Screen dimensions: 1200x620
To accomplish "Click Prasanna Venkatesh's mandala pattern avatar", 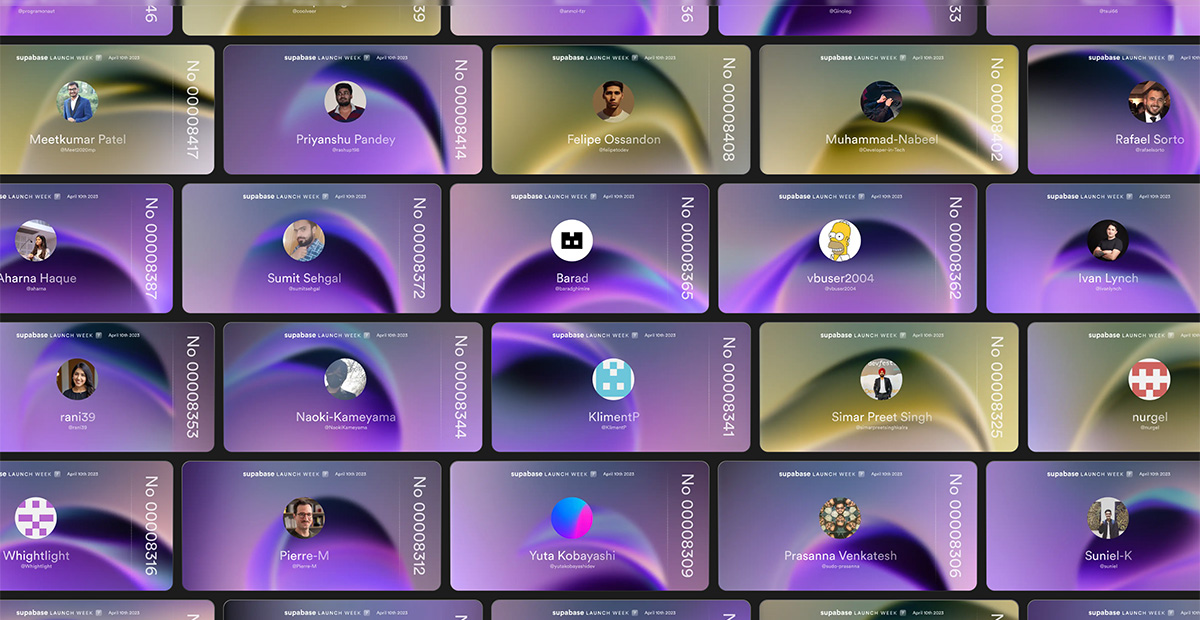I will pyautogui.click(x=840, y=518).
